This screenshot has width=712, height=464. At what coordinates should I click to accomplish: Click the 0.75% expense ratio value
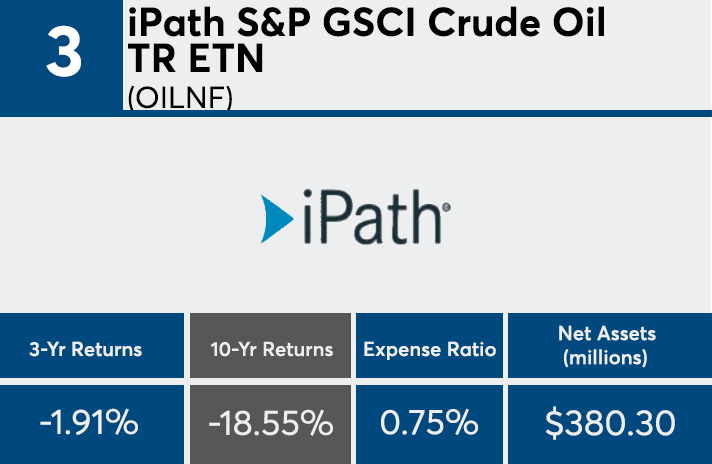point(429,423)
